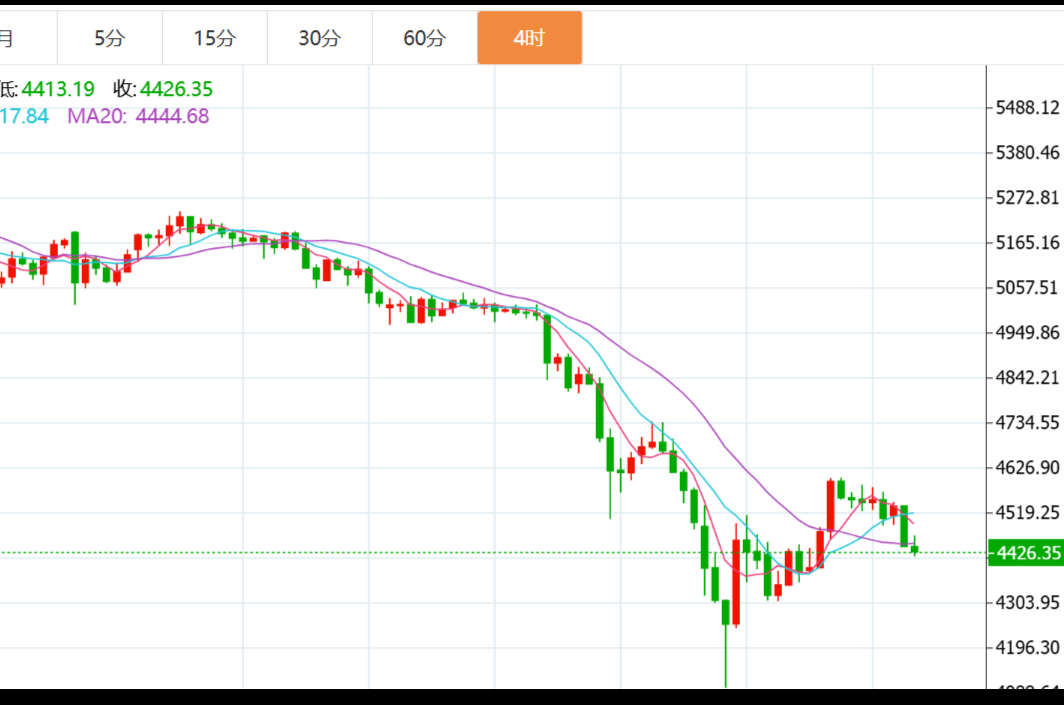Image resolution: width=1064 pixels, height=705 pixels.
Task: Click the rightmost candlestick on the chart
Action: (914, 547)
